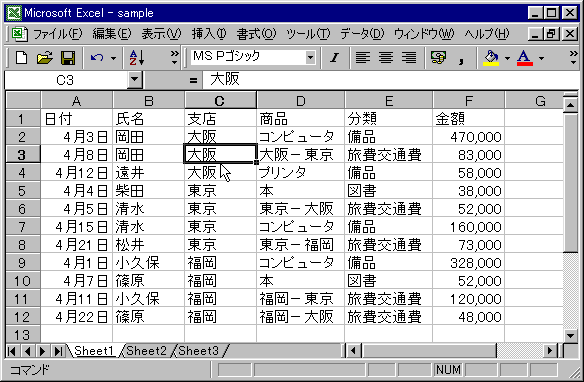The width and height of the screenshot is (584, 382).
Task: Click cell F2 containing 470,000
Action: point(469,137)
